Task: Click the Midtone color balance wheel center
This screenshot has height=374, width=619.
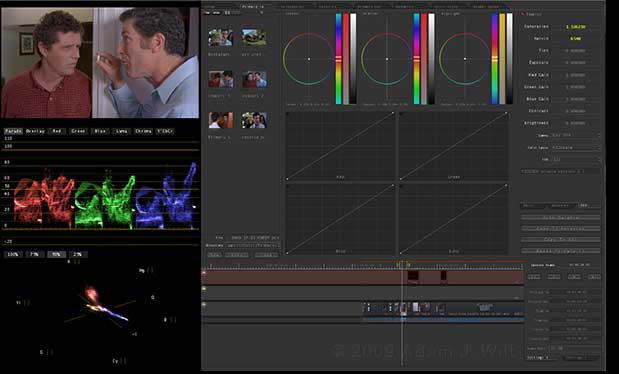Action: 387,59
